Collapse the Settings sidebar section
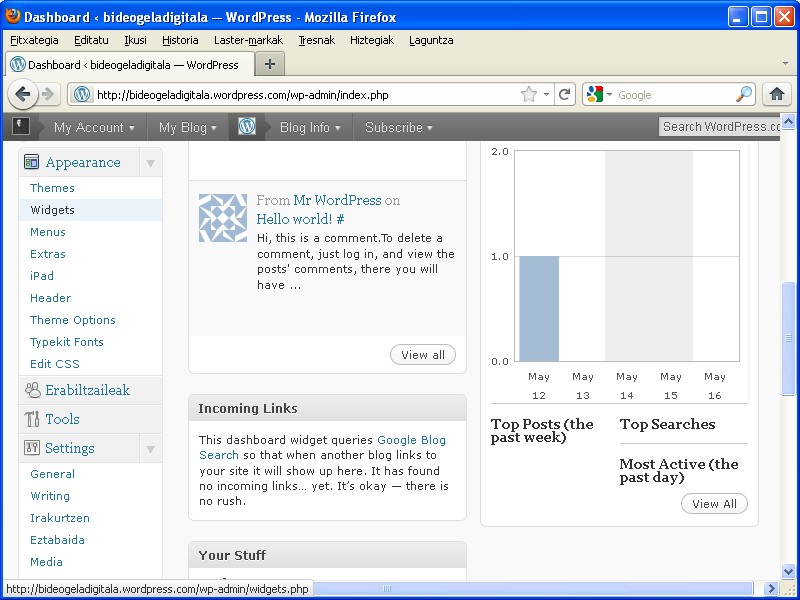 point(151,449)
